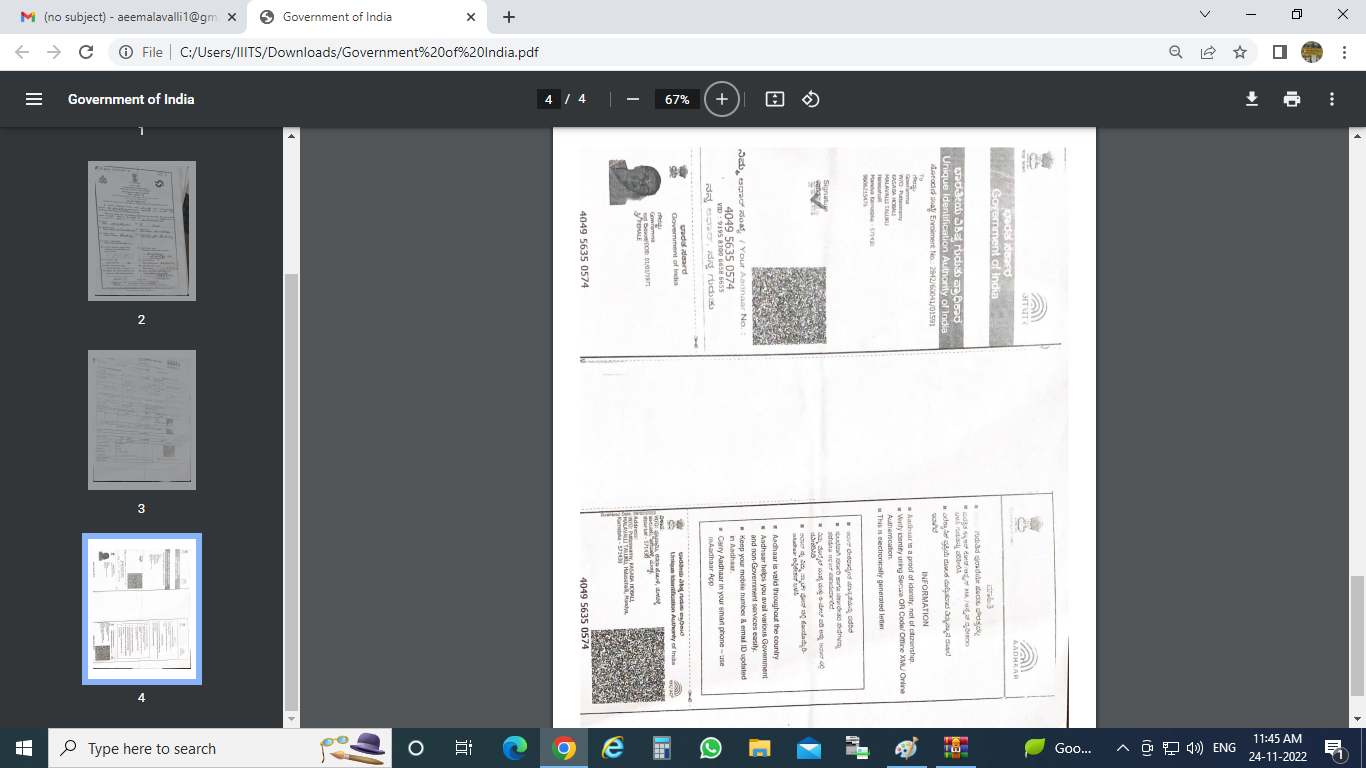This screenshot has height=768, width=1366.
Task: Reload the current Chrome page
Action: point(86,52)
